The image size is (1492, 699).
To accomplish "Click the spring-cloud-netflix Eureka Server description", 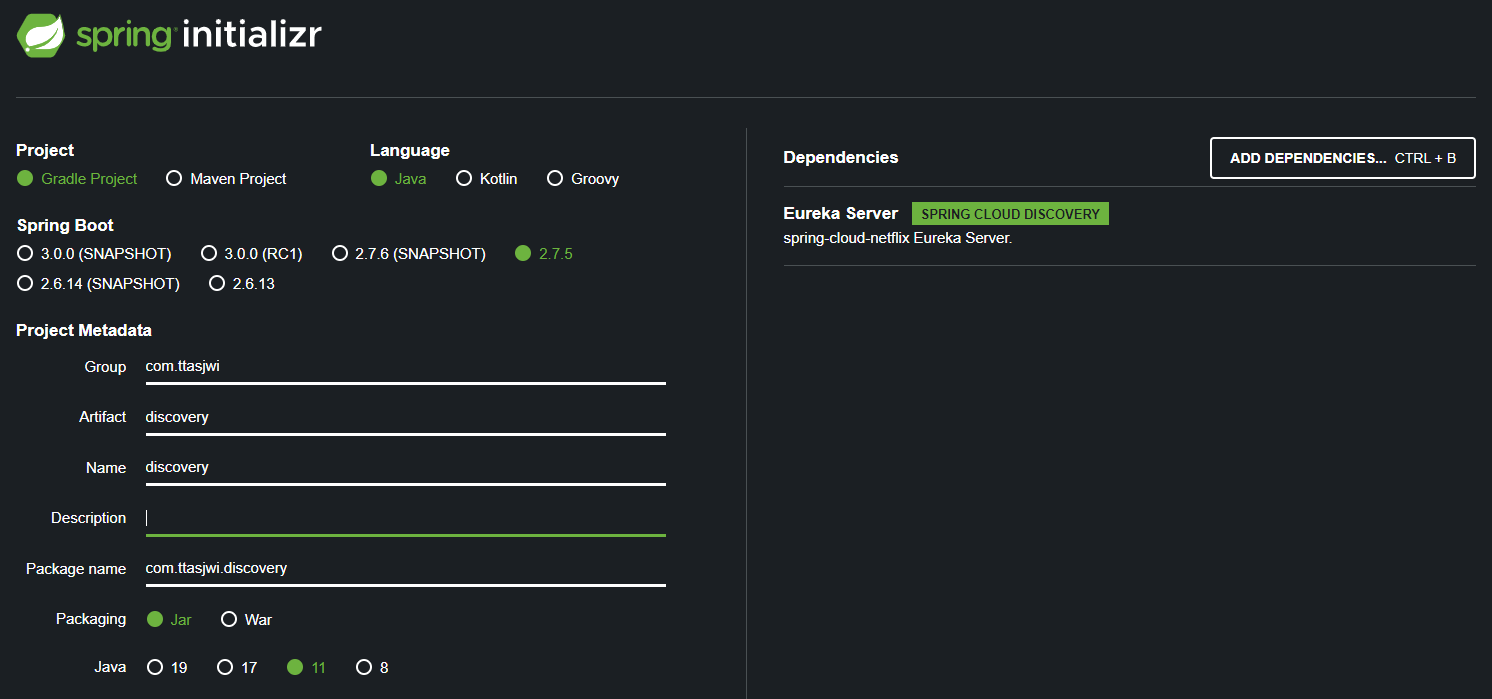I will pos(898,239).
